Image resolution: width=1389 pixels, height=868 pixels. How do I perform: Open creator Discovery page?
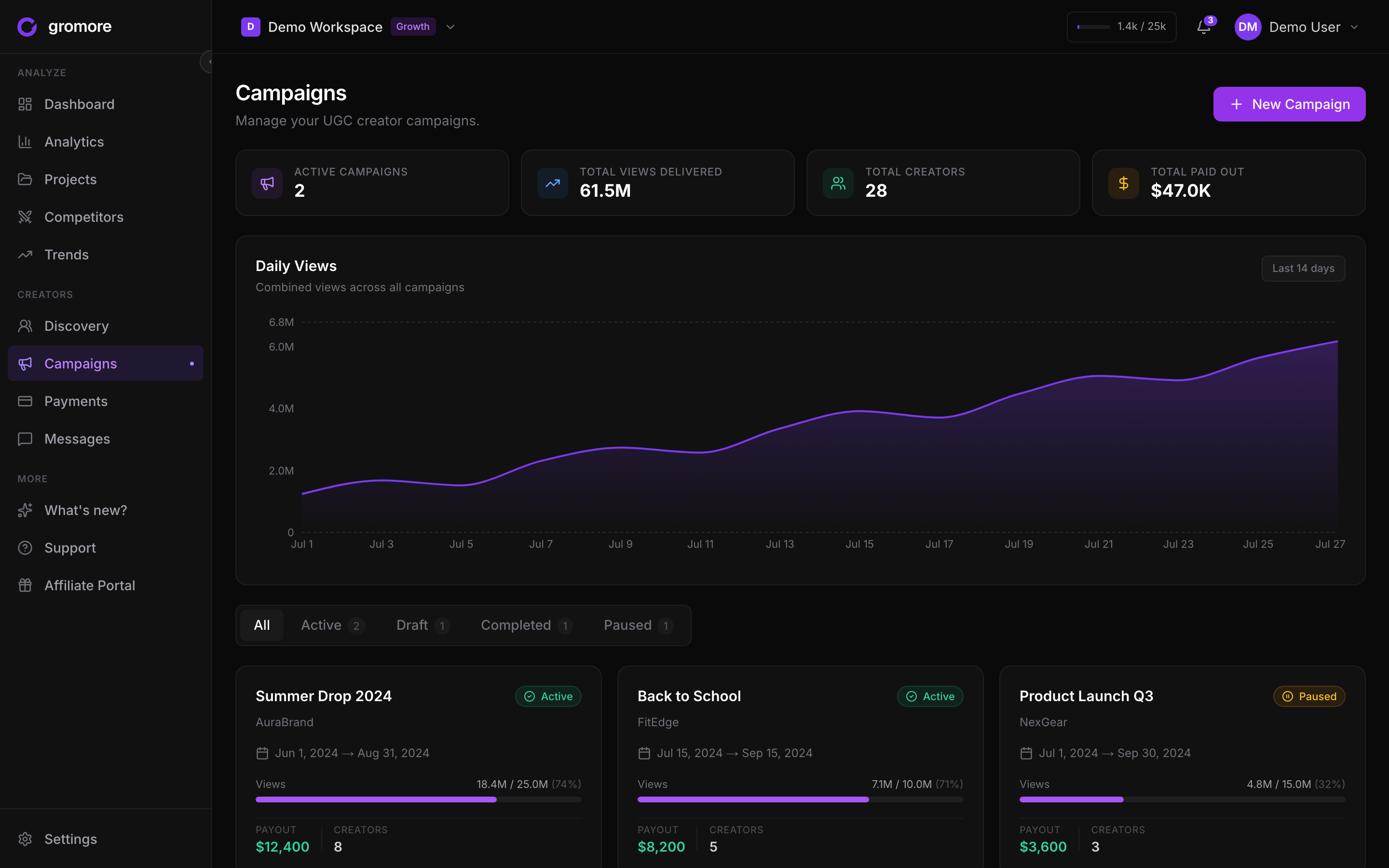(106, 326)
